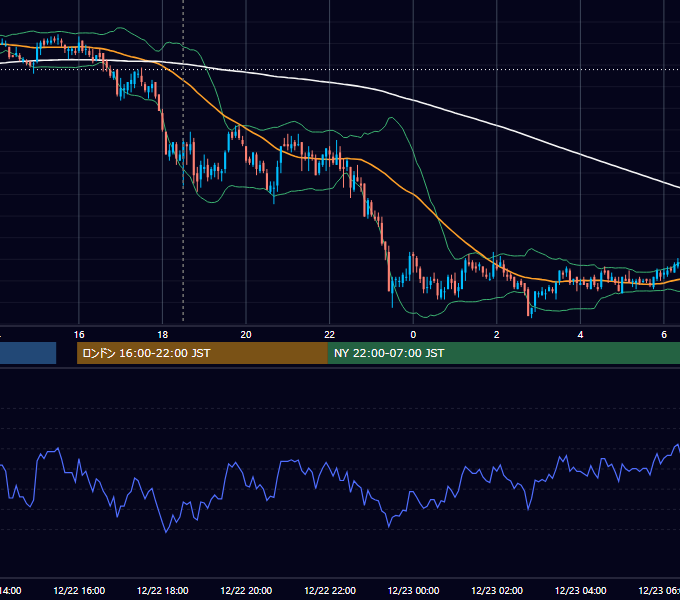The width and height of the screenshot is (680, 600).
Task: Click hour label 16 on price axis
Action: point(79,335)
